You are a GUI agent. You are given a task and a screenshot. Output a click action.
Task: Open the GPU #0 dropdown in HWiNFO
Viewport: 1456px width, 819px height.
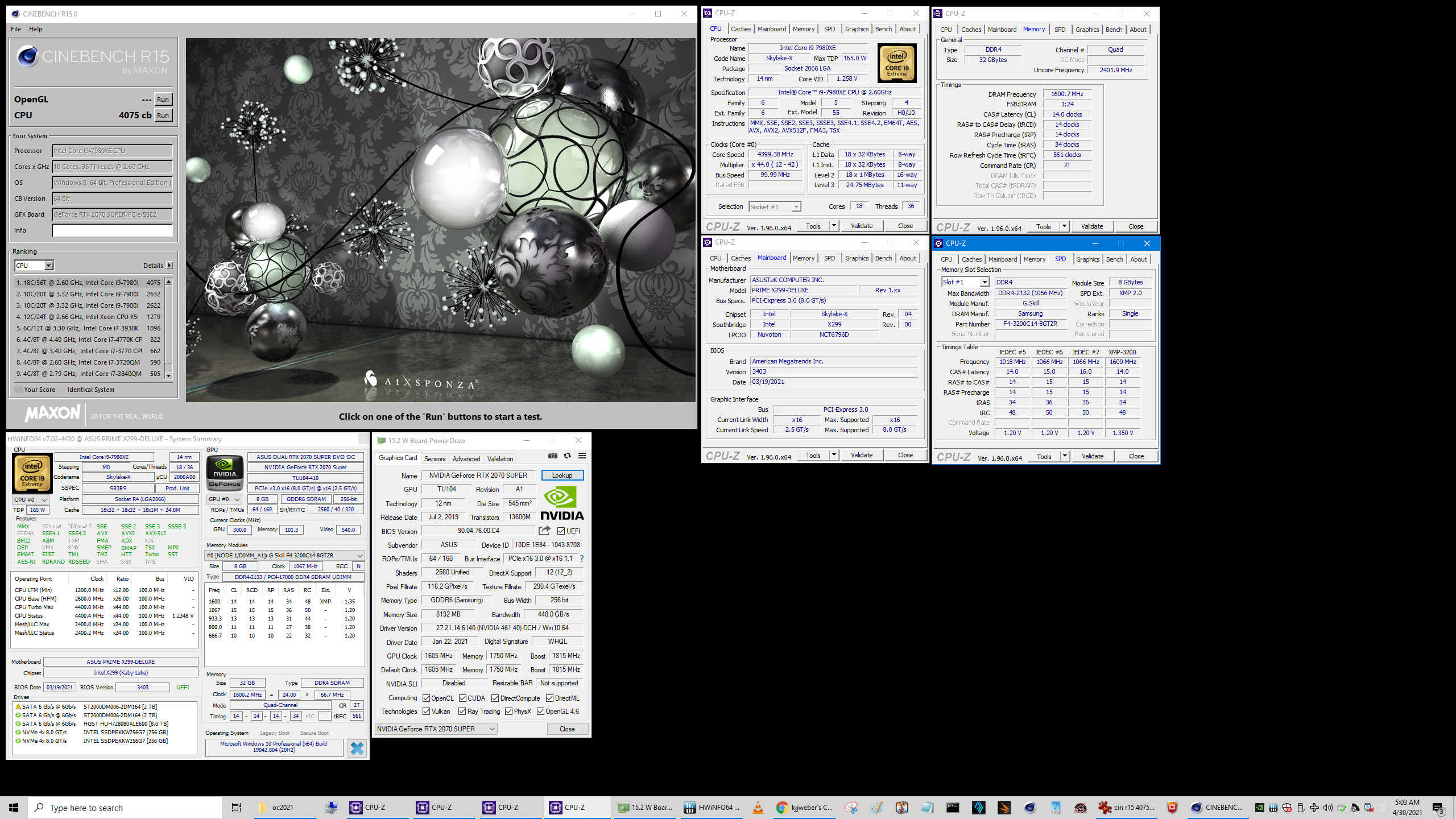point(225,499)
